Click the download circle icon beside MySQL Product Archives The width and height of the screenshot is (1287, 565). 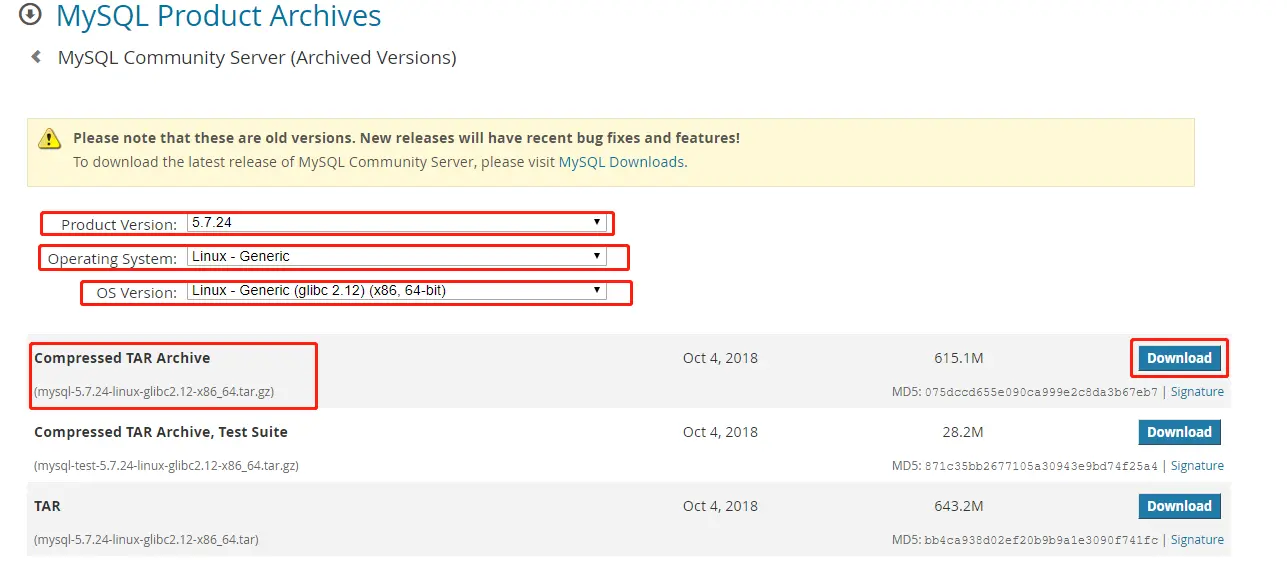[x=31, y=14]
